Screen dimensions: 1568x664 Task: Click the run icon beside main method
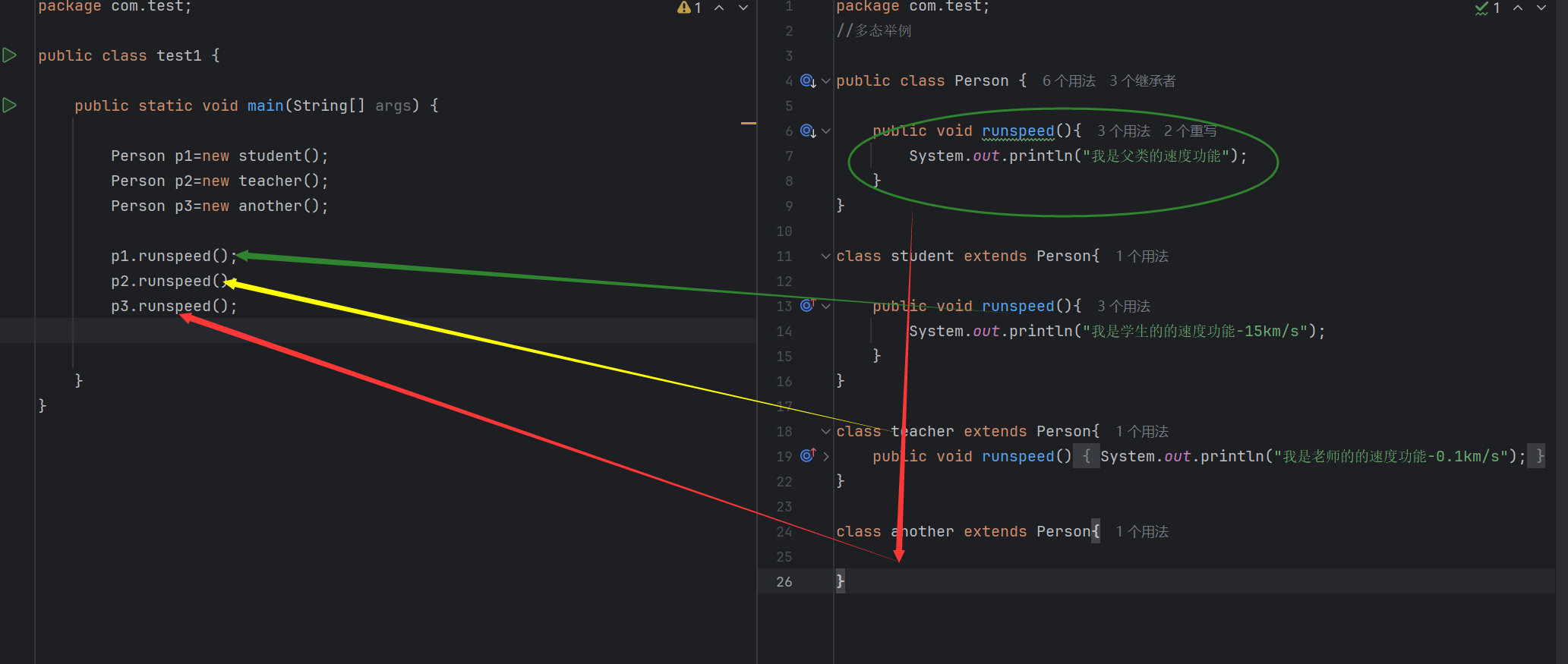click(10, 105)
